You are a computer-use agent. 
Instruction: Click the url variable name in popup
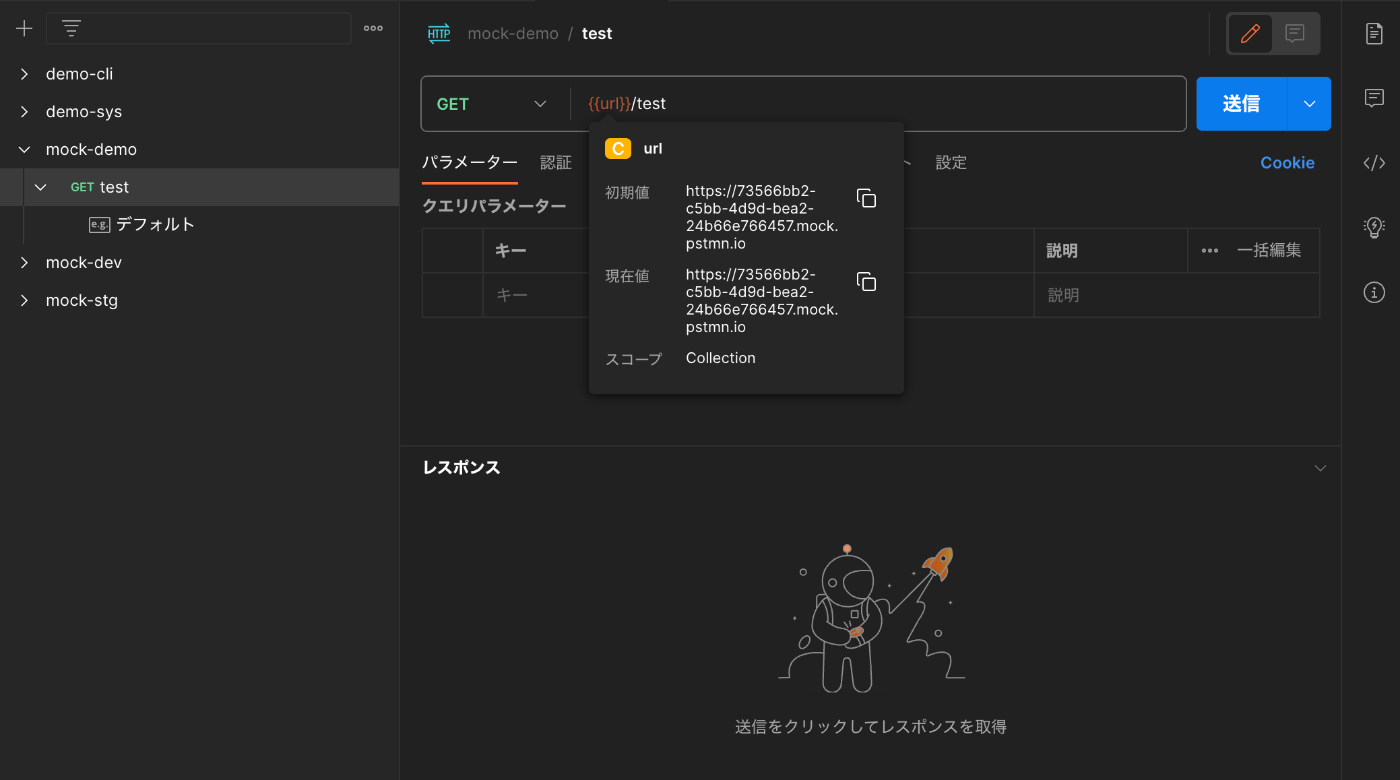653,149
